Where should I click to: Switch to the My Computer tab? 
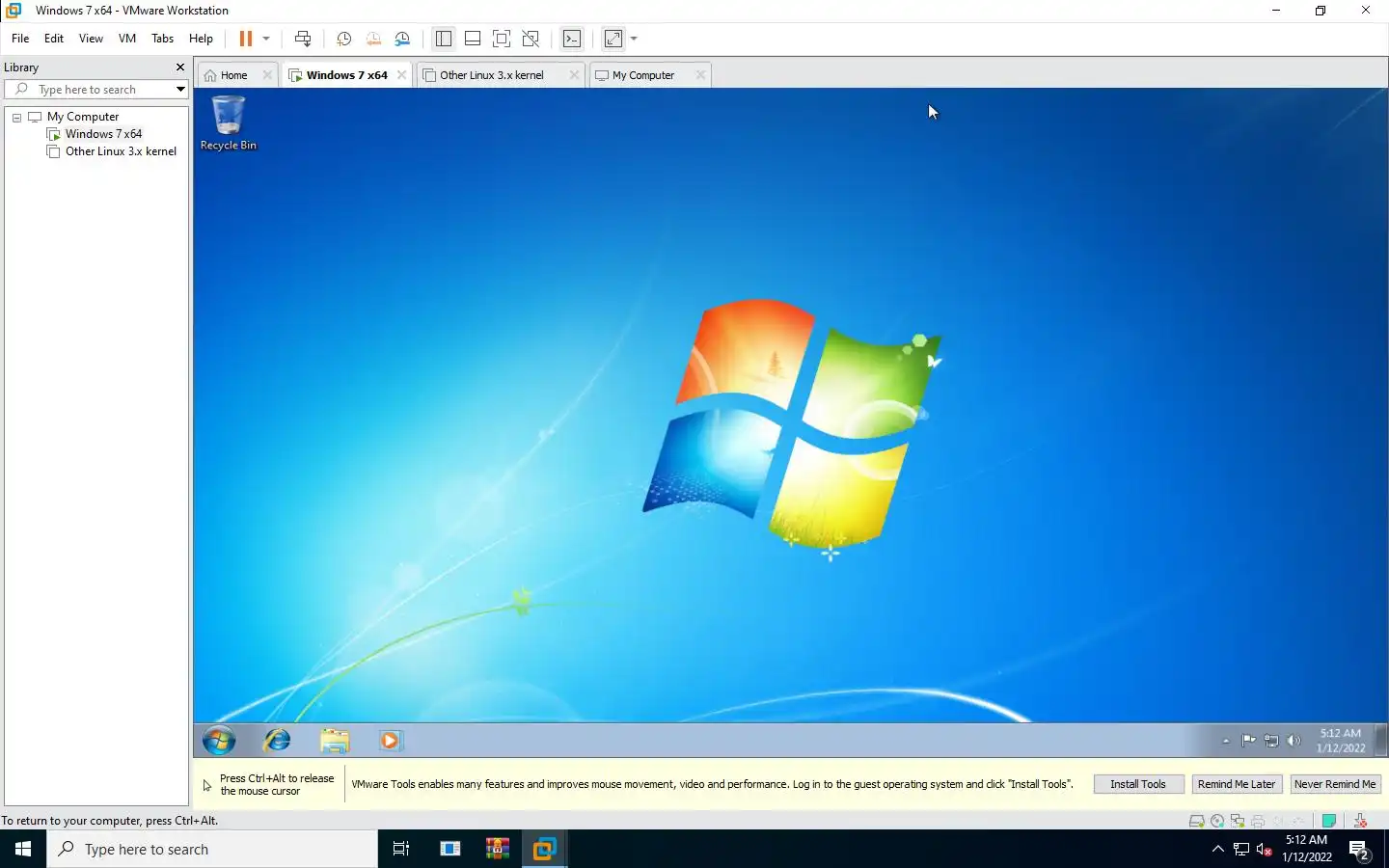[643, 75]
